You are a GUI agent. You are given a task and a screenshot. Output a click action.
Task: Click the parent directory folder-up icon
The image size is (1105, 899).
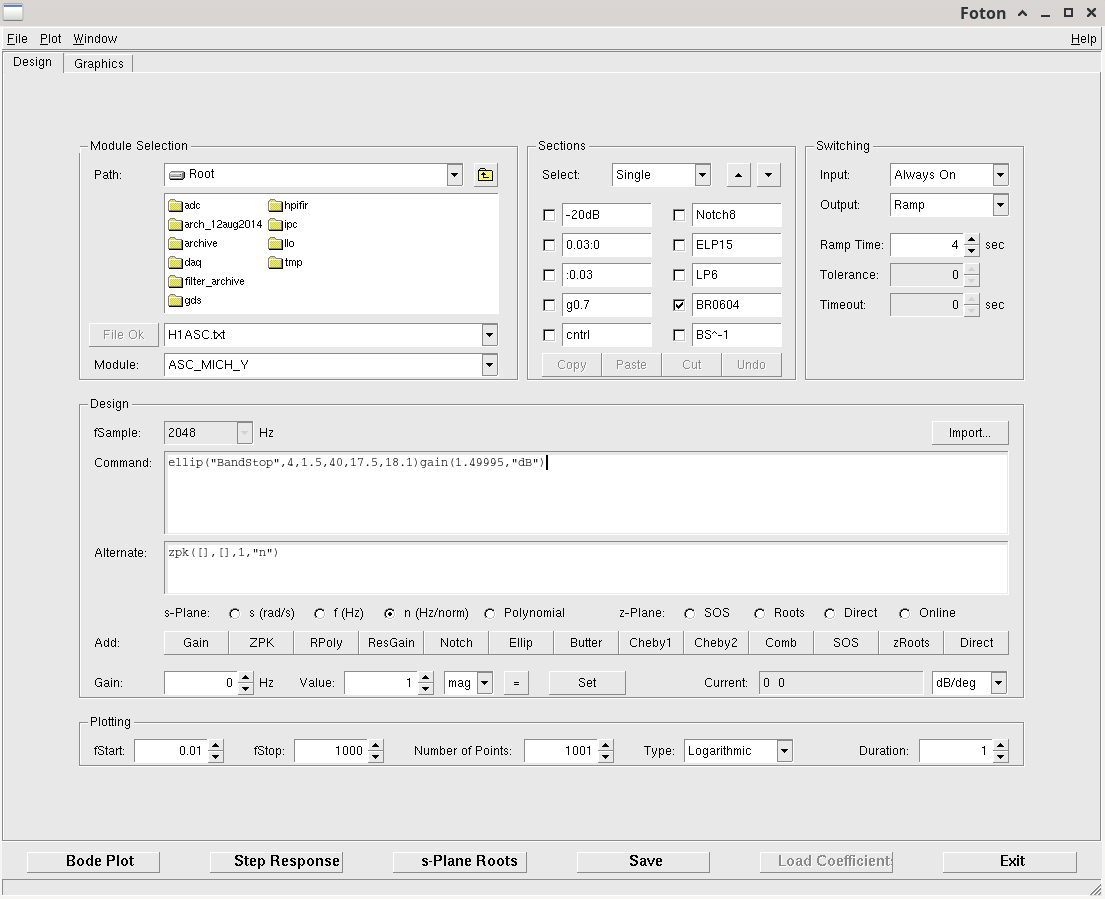click(x=485, y=175)
